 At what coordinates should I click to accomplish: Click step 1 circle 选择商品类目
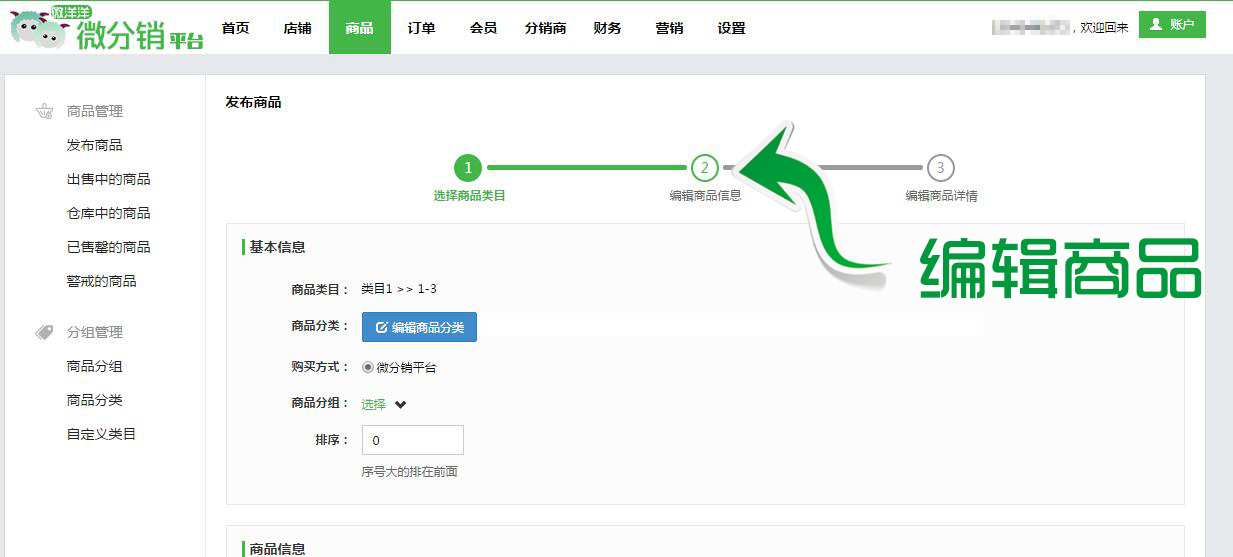(x=468, y=168)
